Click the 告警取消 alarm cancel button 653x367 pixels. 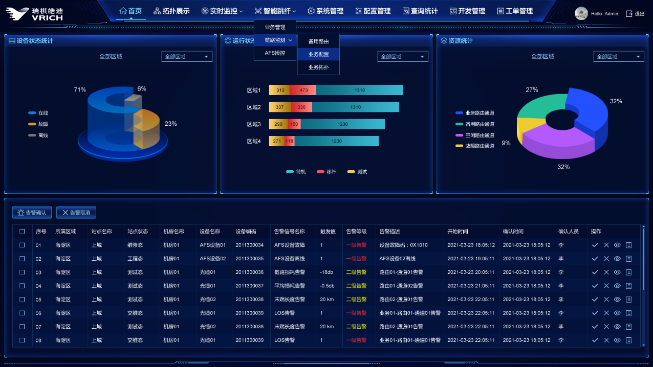76,212
